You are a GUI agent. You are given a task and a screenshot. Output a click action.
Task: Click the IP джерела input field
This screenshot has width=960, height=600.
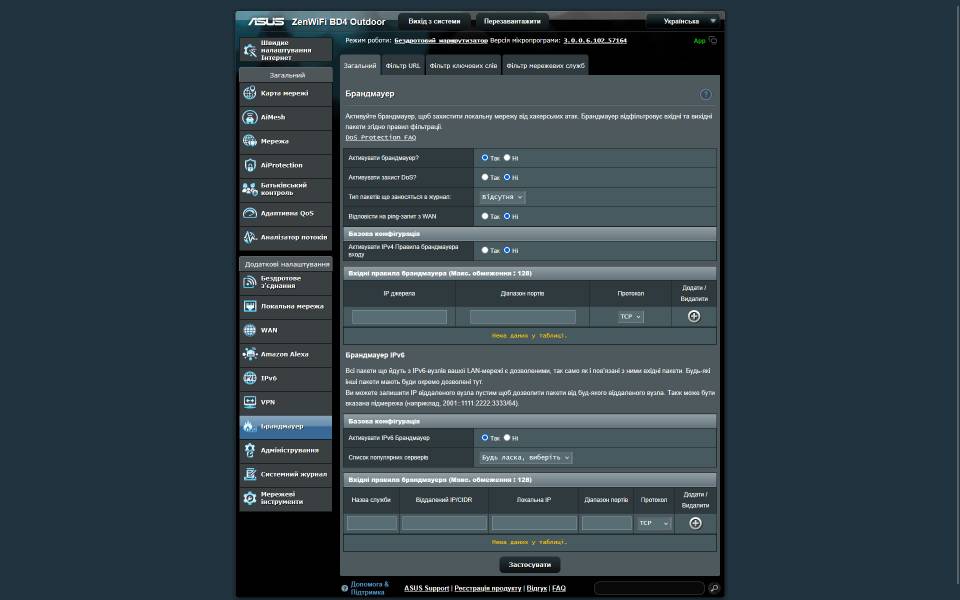[x=399, y=317]
